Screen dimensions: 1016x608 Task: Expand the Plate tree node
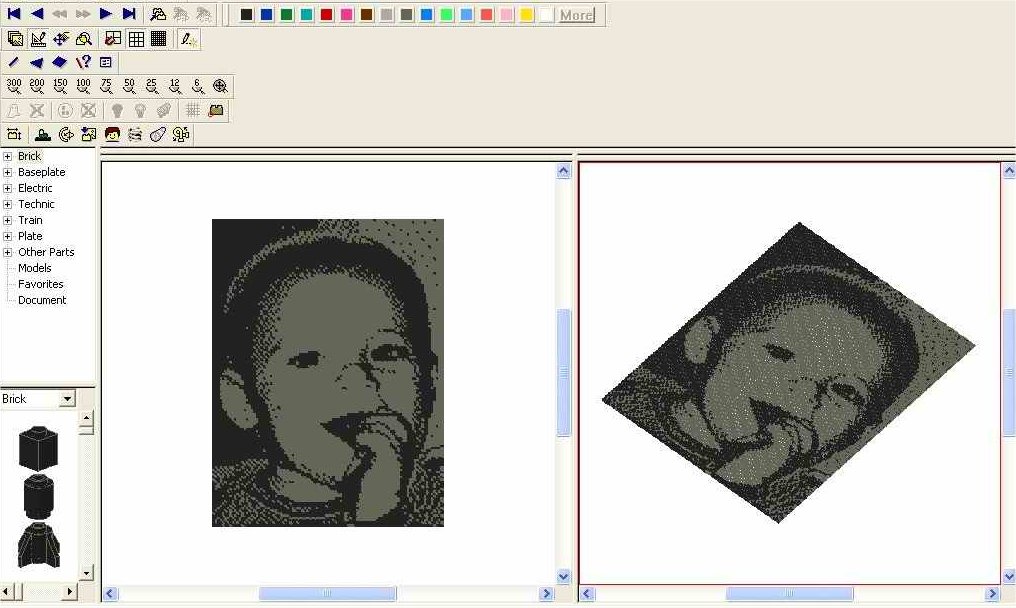point(7,237)
